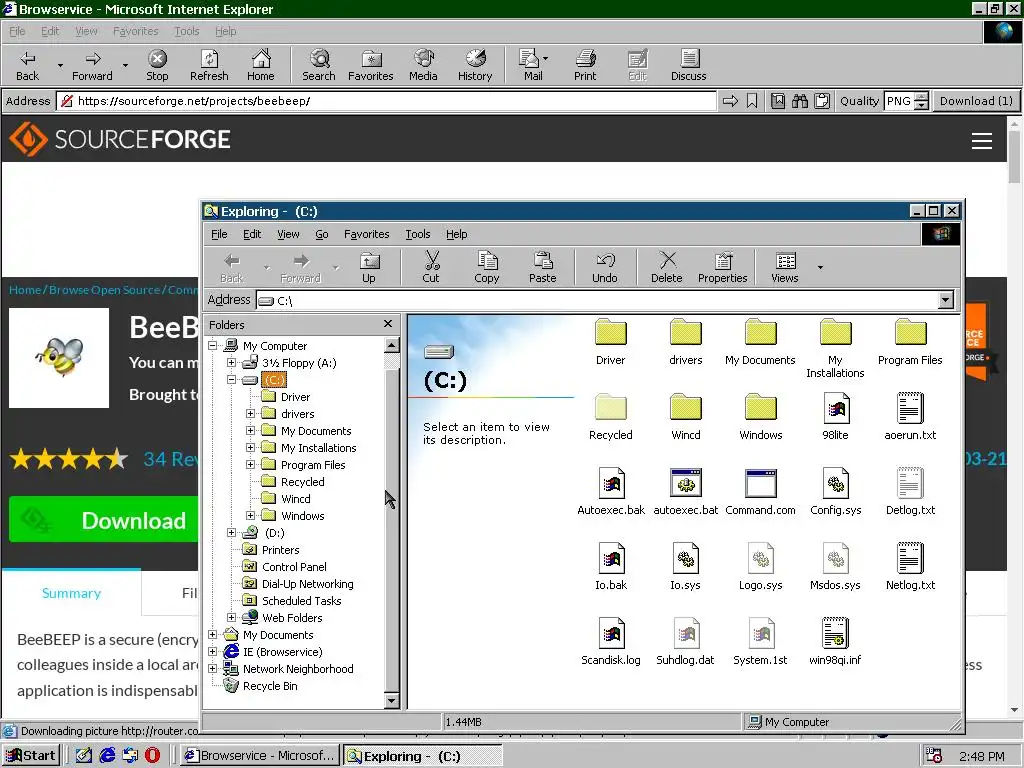Select the Program Files folder icon

tap(910, 332)
